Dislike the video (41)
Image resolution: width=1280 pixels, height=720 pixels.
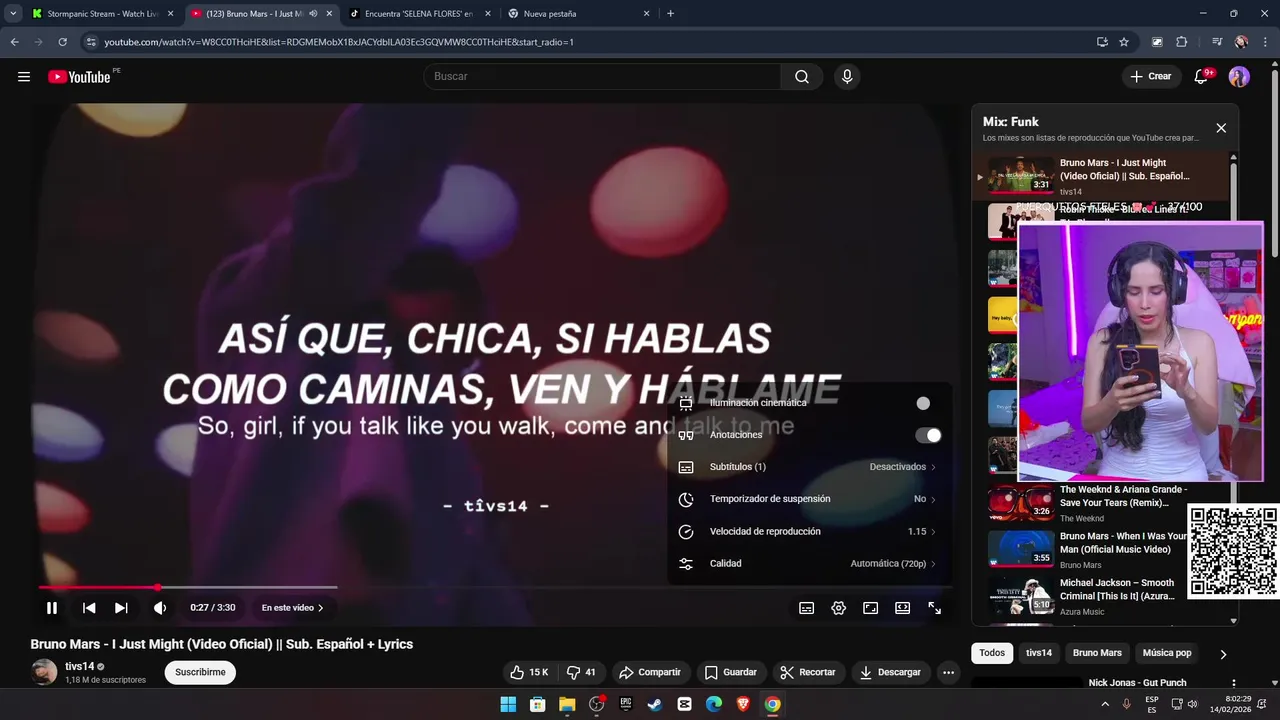click(x=581, y=672)
